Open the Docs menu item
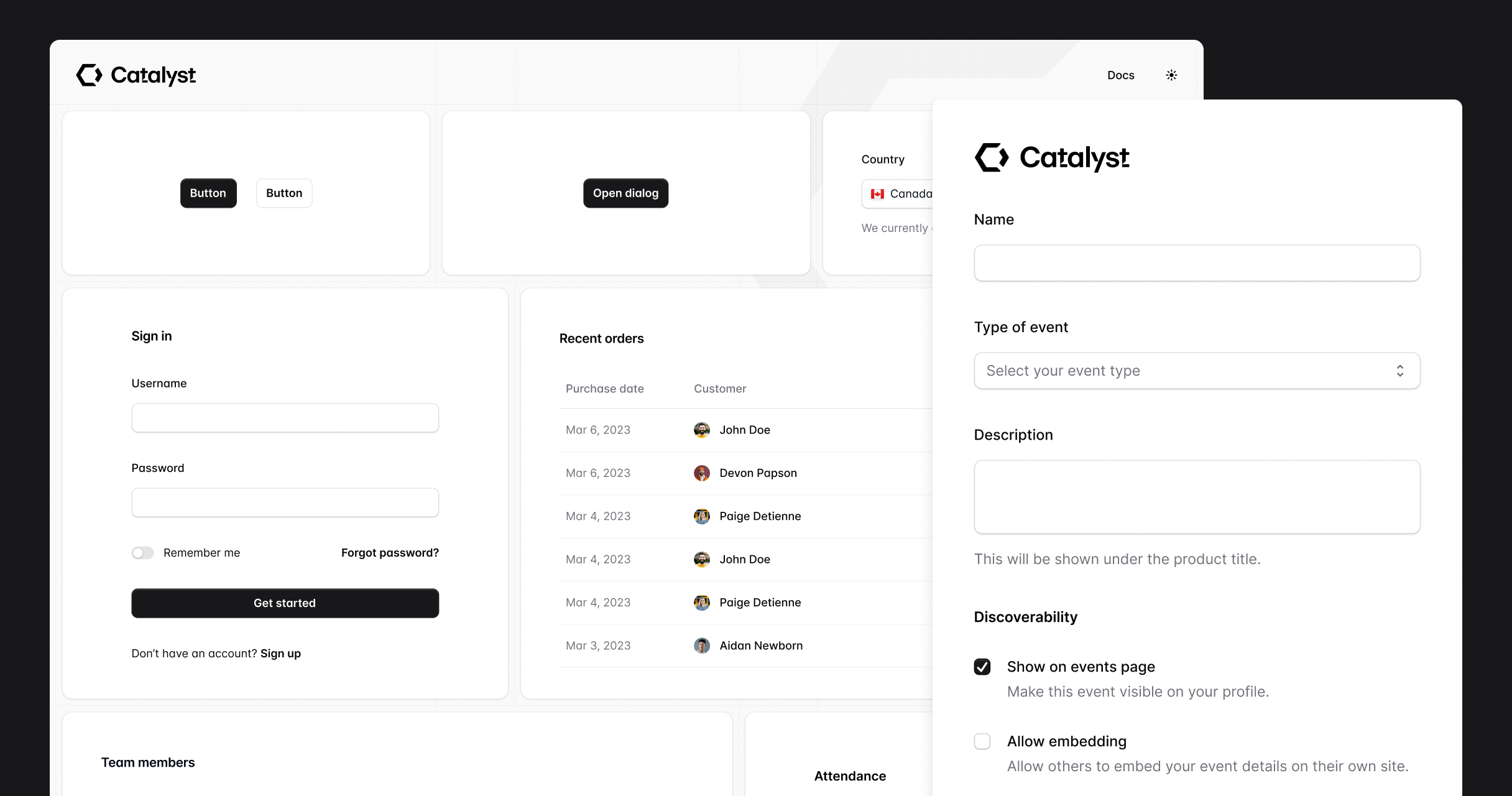Image resolution: width=1512 pixels, height=796 pixels. [1121, 75]
